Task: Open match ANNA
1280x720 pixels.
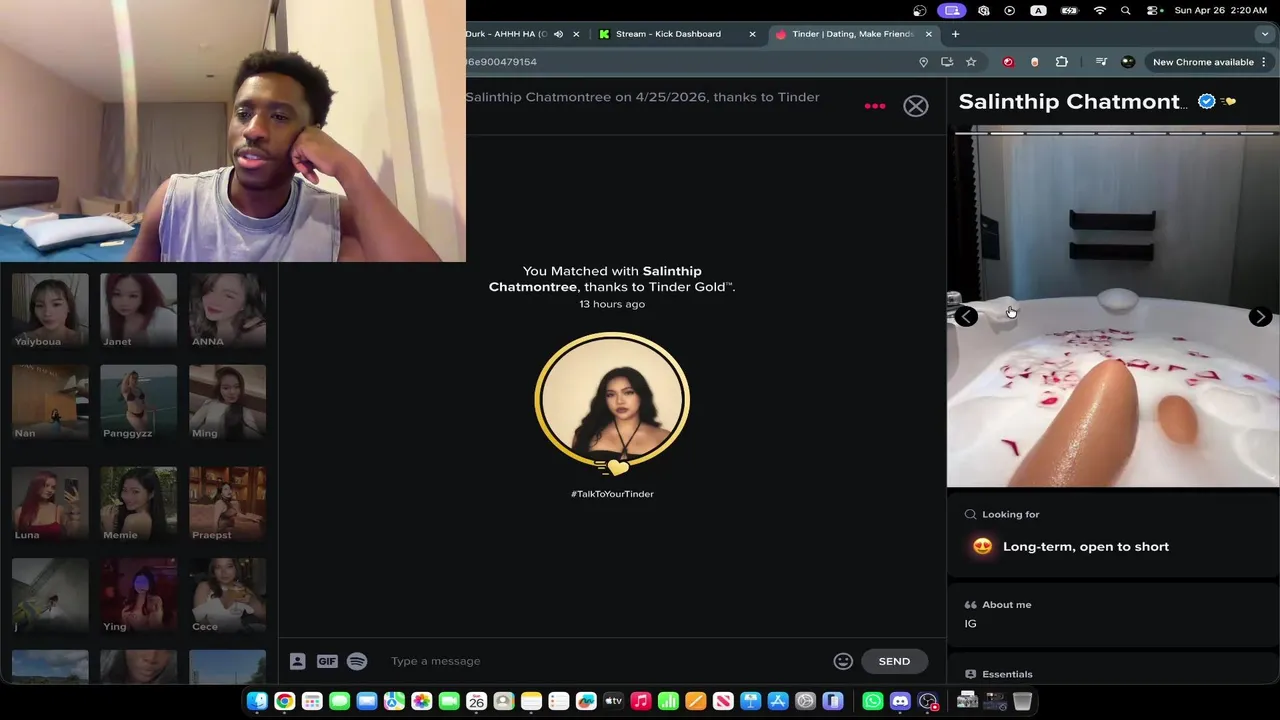Action: pos(227,311)
